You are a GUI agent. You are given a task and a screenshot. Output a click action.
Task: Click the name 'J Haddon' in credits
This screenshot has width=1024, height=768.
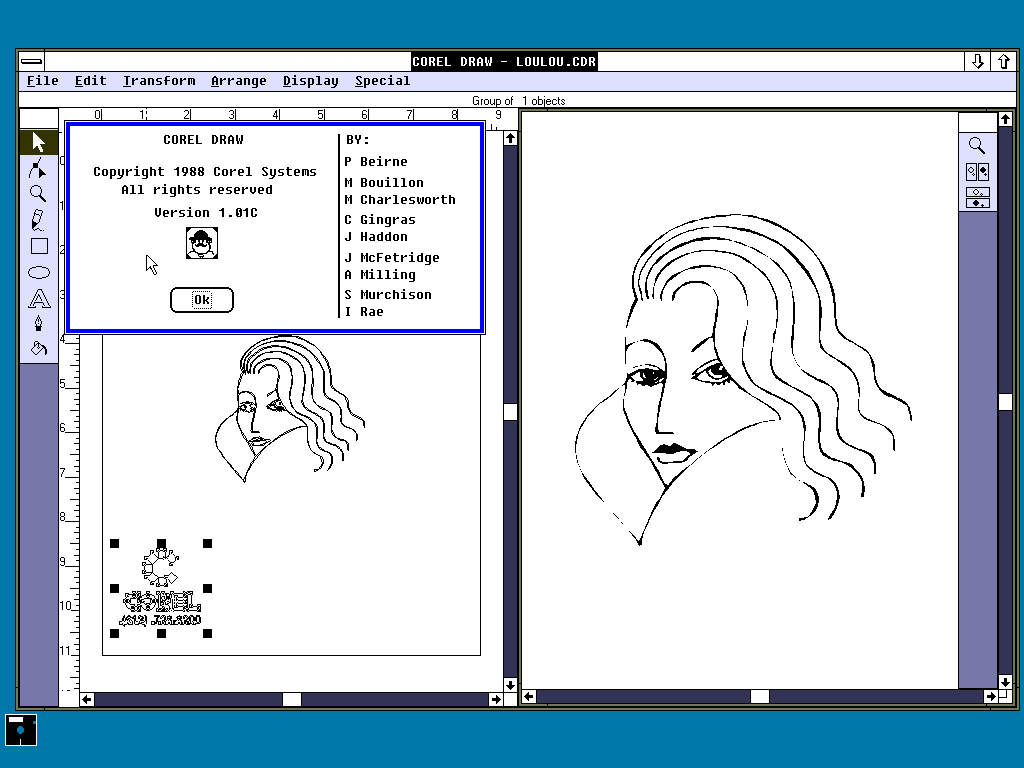coord(376,237)
